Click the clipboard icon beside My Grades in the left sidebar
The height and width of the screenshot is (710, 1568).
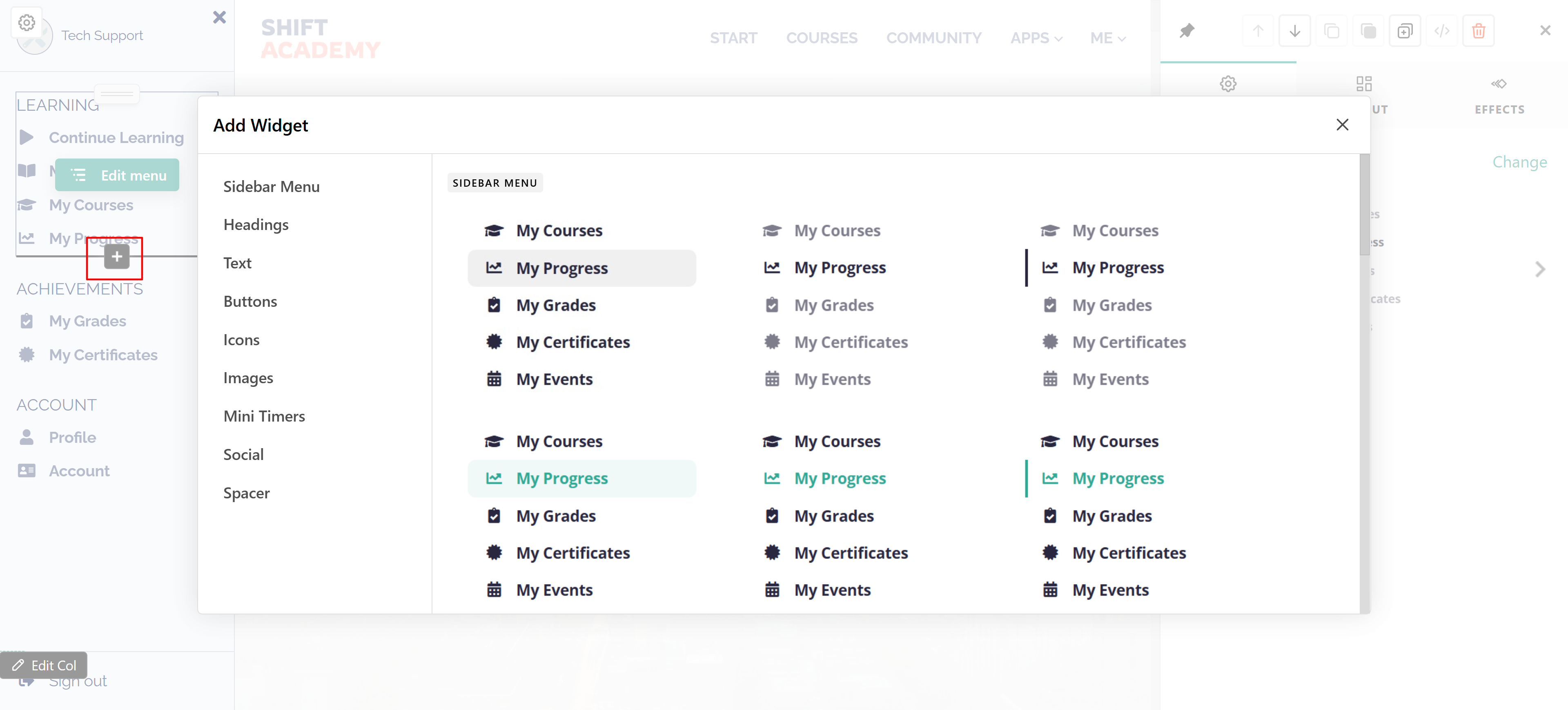click(x=26, y=321)
